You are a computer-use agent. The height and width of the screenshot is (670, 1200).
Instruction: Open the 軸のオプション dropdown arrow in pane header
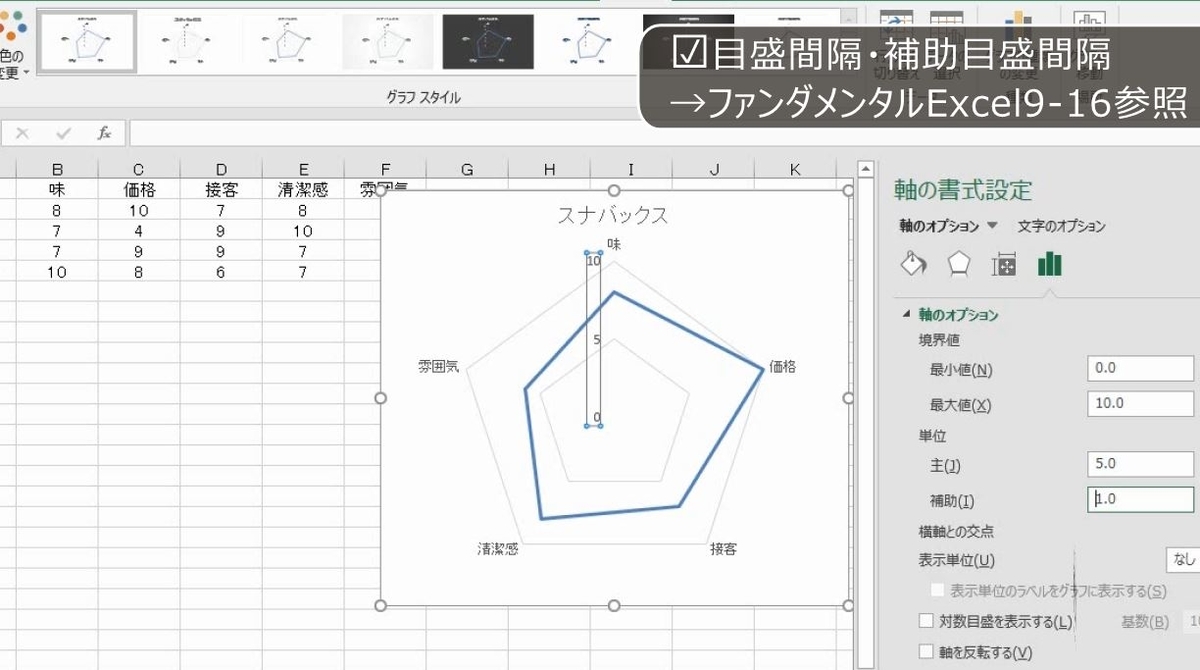click(x=992, y=226)
